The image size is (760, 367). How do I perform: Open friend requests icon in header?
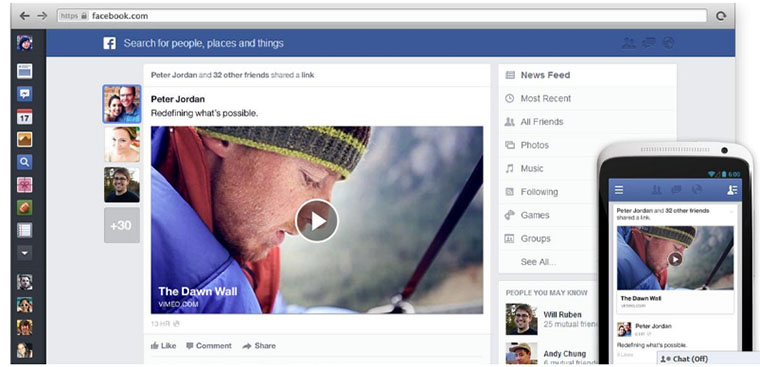tap(629, 43)
